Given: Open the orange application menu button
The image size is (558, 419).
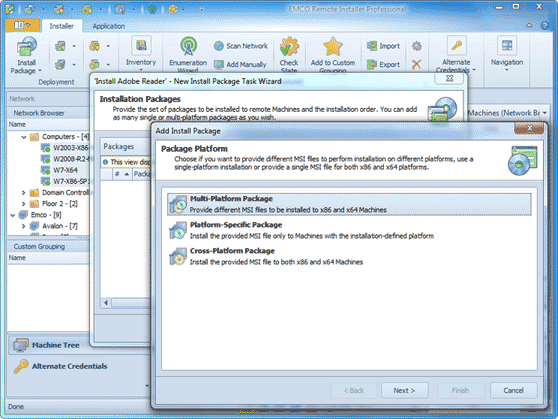Looking at the screenshot, I should (22, 25).
